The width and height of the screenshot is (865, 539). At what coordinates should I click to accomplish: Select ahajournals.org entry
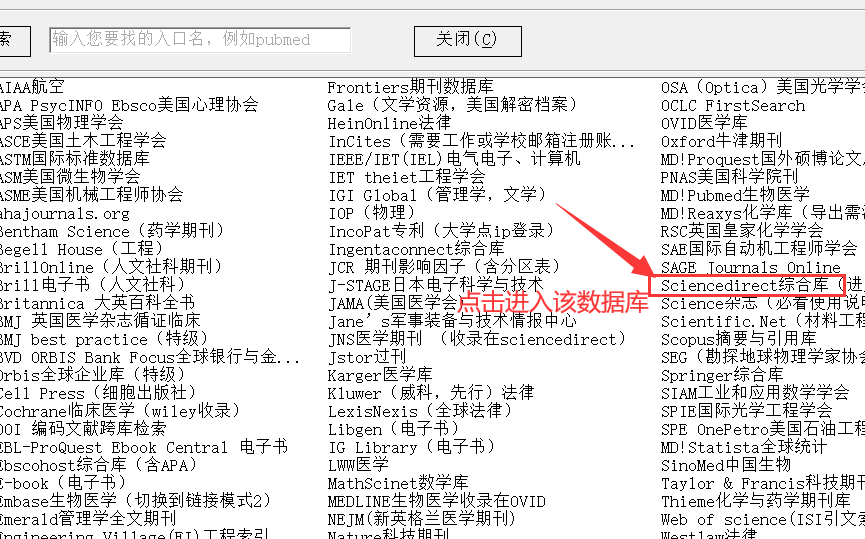click(65, 213)
